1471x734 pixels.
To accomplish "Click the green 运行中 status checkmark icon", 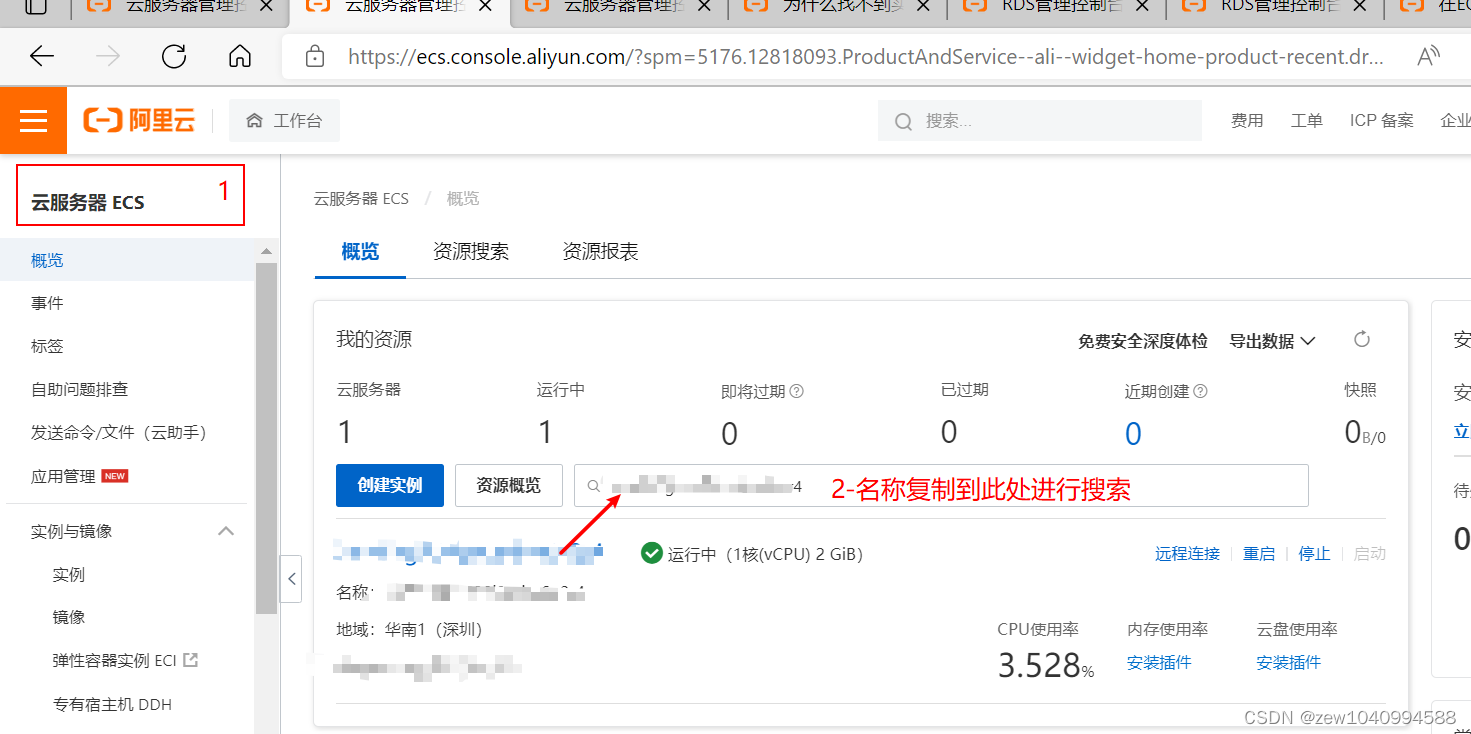I will tap(651, 552).
